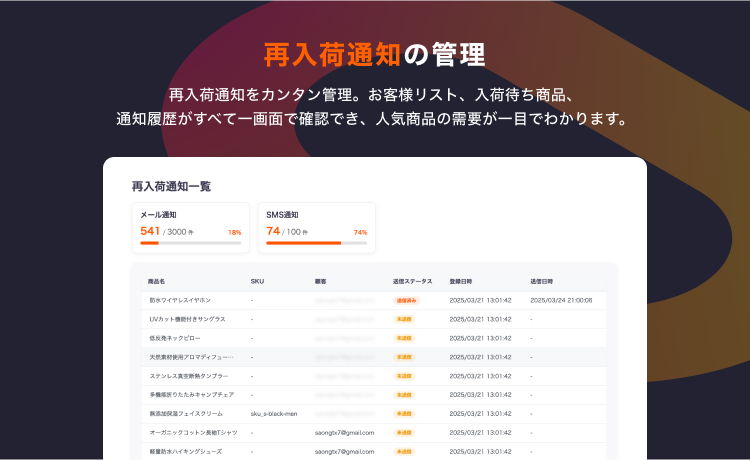Select the ステンレス真空断熱タンブラー product

pyautogui.click(x=189, y=376)
